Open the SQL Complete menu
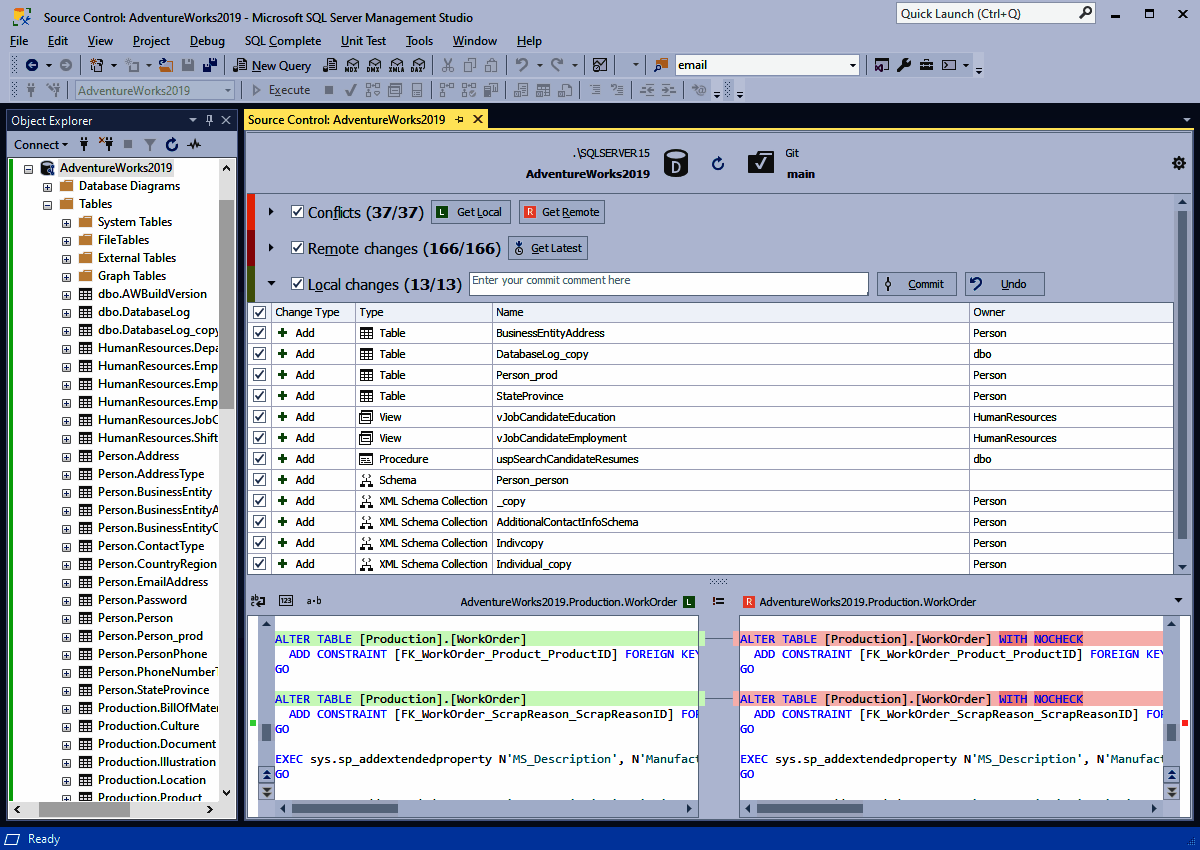The height and width of the screenshot is (850, 1200). 282,41
